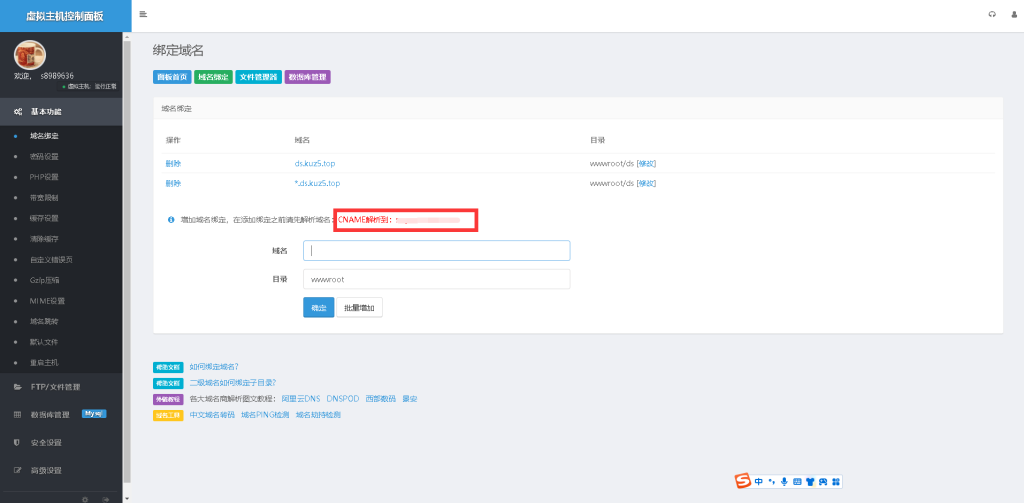Open the ds.kuz5.top domain link
The width and height of the screenshot is (1024, 503).
pos(315,163)
